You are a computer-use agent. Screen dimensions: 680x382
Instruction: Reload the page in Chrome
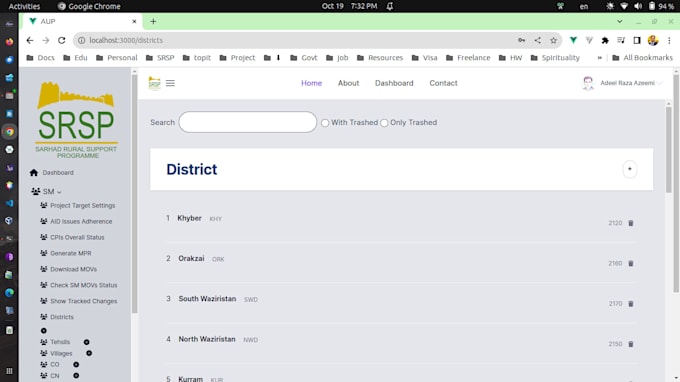(62, 40)
